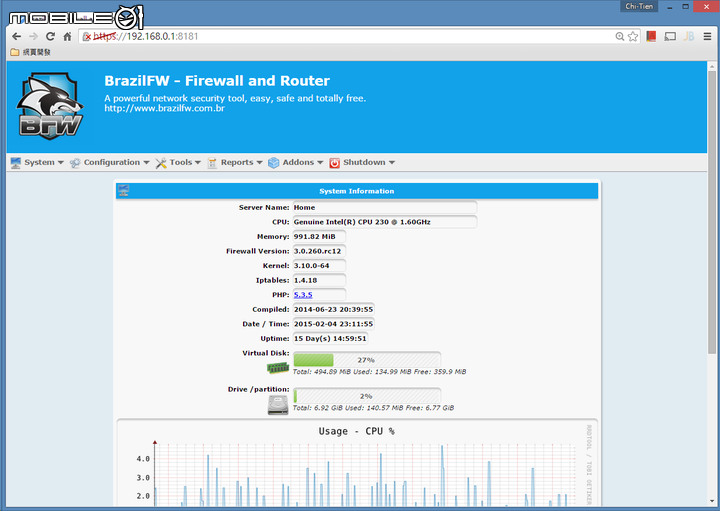Expand the Tools dropdown arrow
The image size is (720, 511).
(197, 163)
